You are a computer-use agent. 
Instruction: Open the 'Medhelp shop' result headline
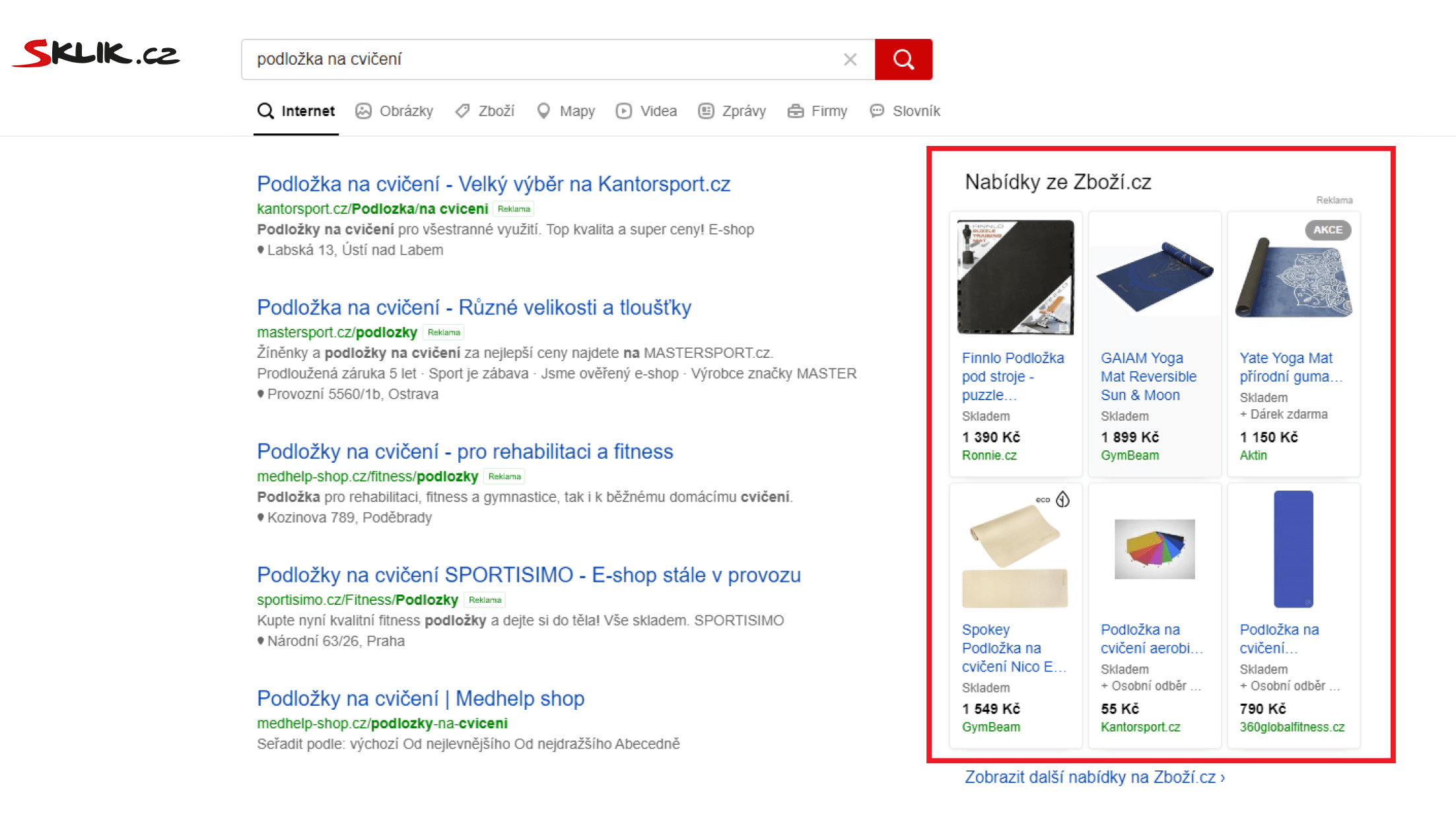[x=421, y=698]
